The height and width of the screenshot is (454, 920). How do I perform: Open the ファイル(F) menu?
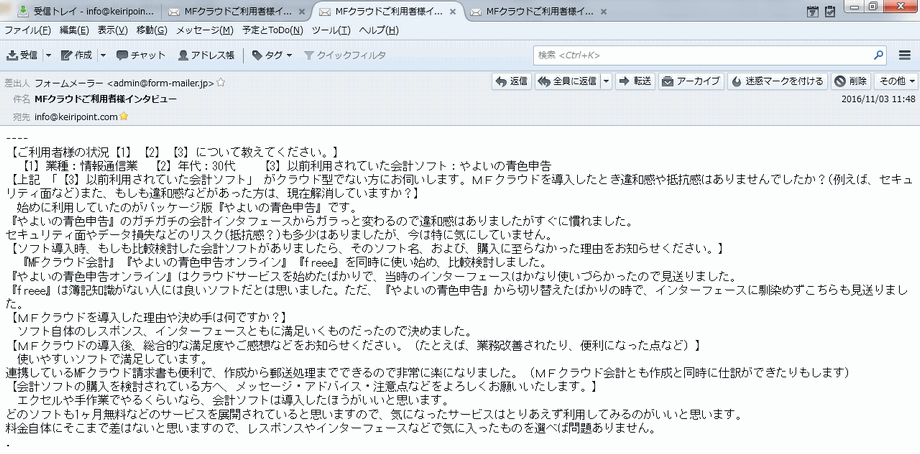(x=28, y=31)
